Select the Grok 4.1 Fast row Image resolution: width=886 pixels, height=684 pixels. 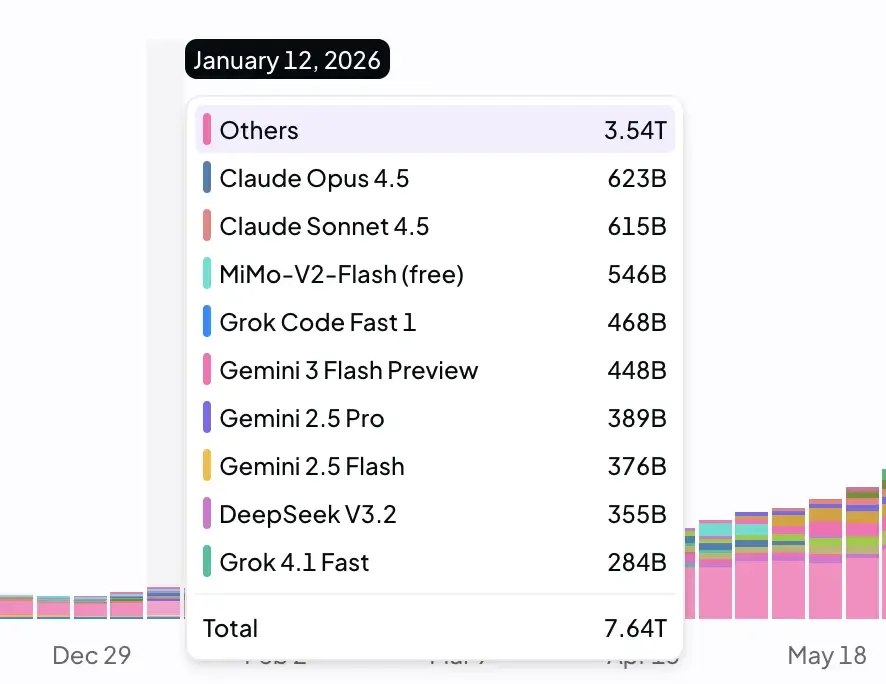coord(435,561)
